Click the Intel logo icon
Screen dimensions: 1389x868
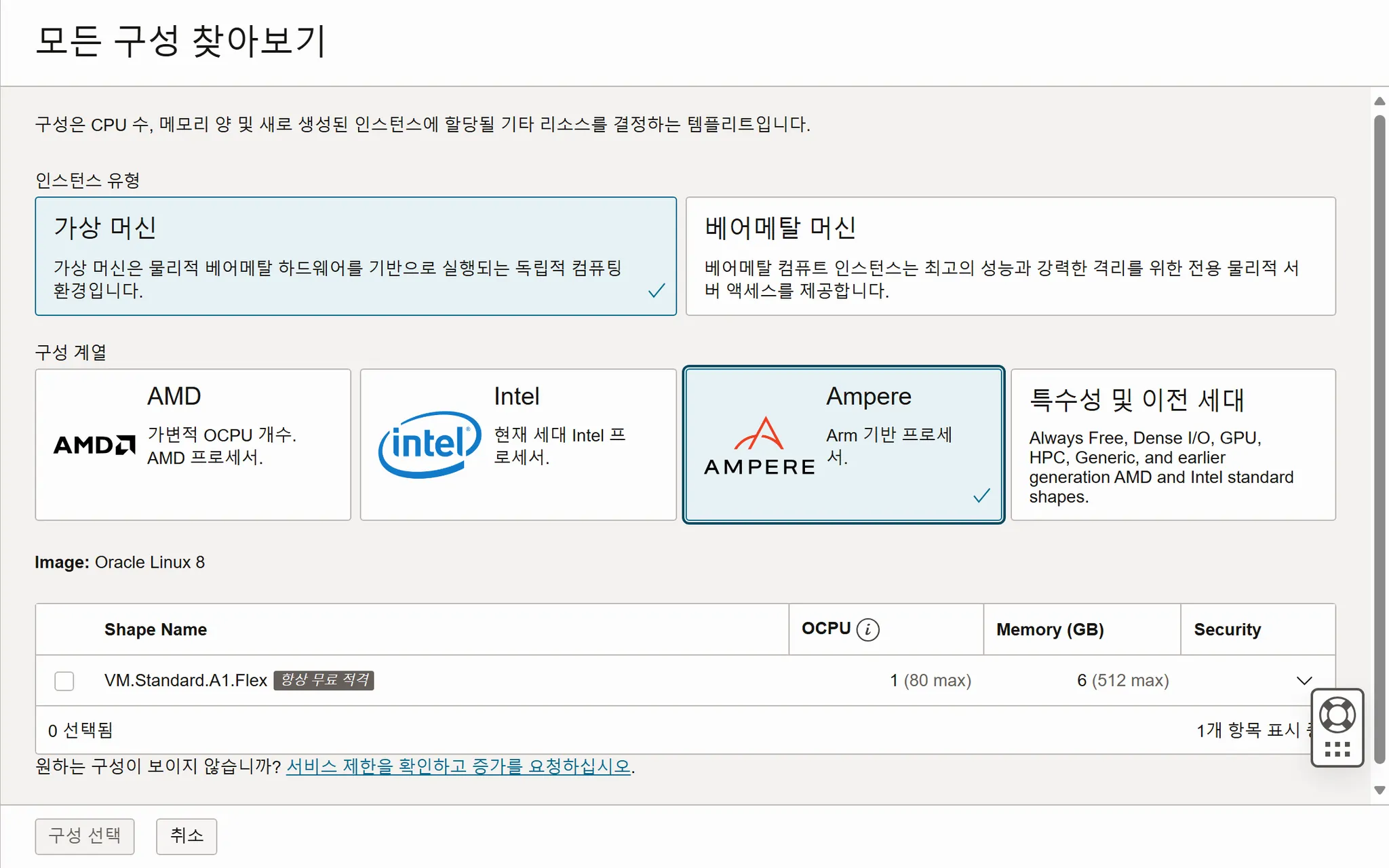click(x=430, y=444)
